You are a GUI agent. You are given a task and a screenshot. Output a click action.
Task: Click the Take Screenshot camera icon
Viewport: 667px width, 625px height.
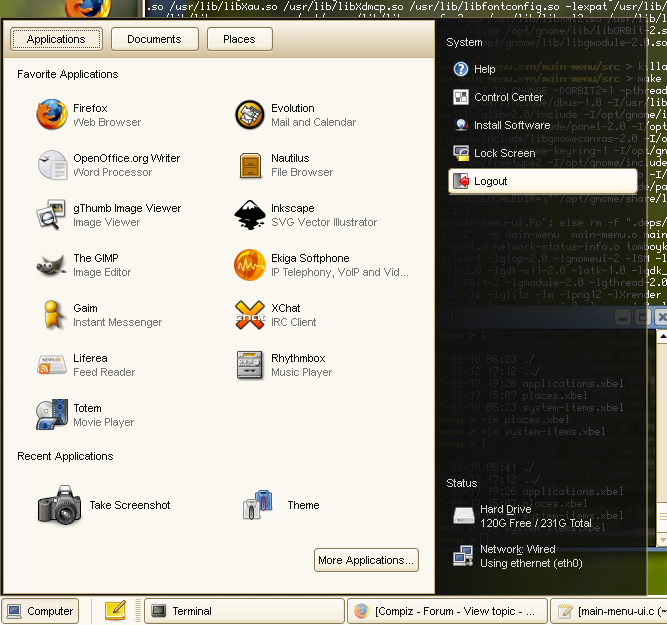(59, 505)
